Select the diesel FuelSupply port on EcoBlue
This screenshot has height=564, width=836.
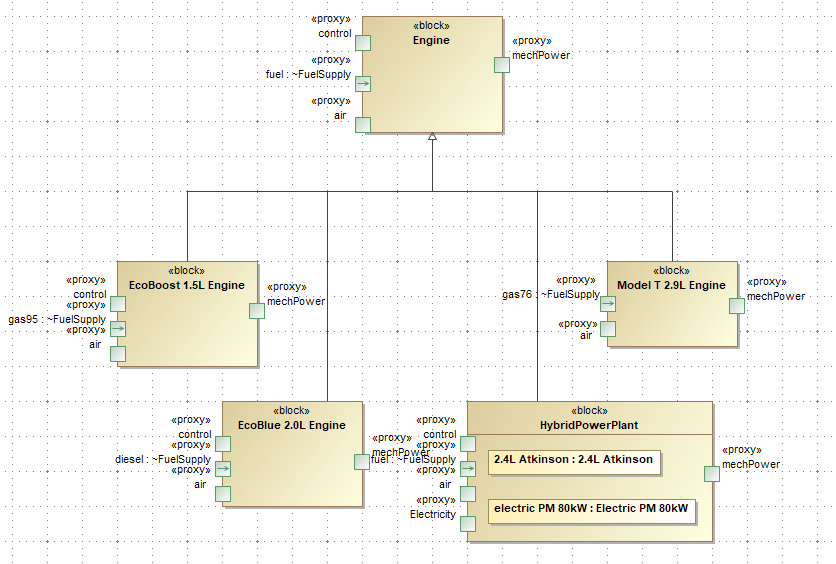[x=223, y=469]
